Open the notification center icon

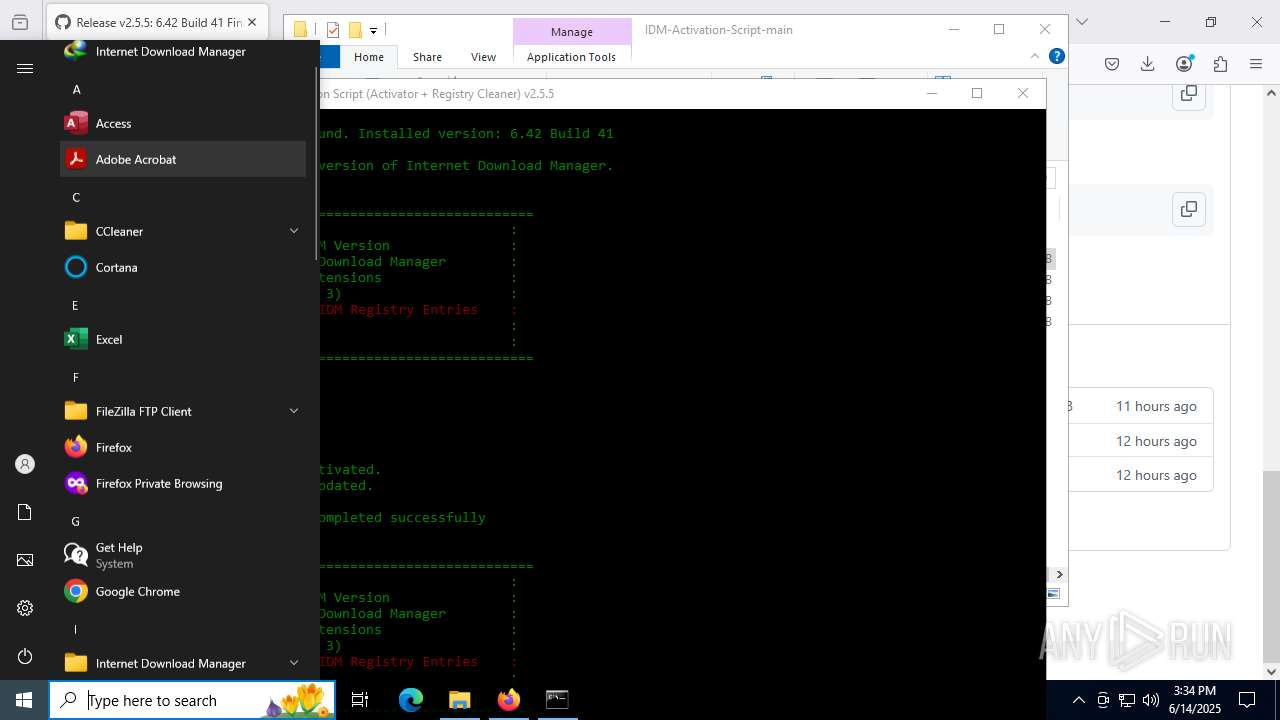pos(1247,700)
